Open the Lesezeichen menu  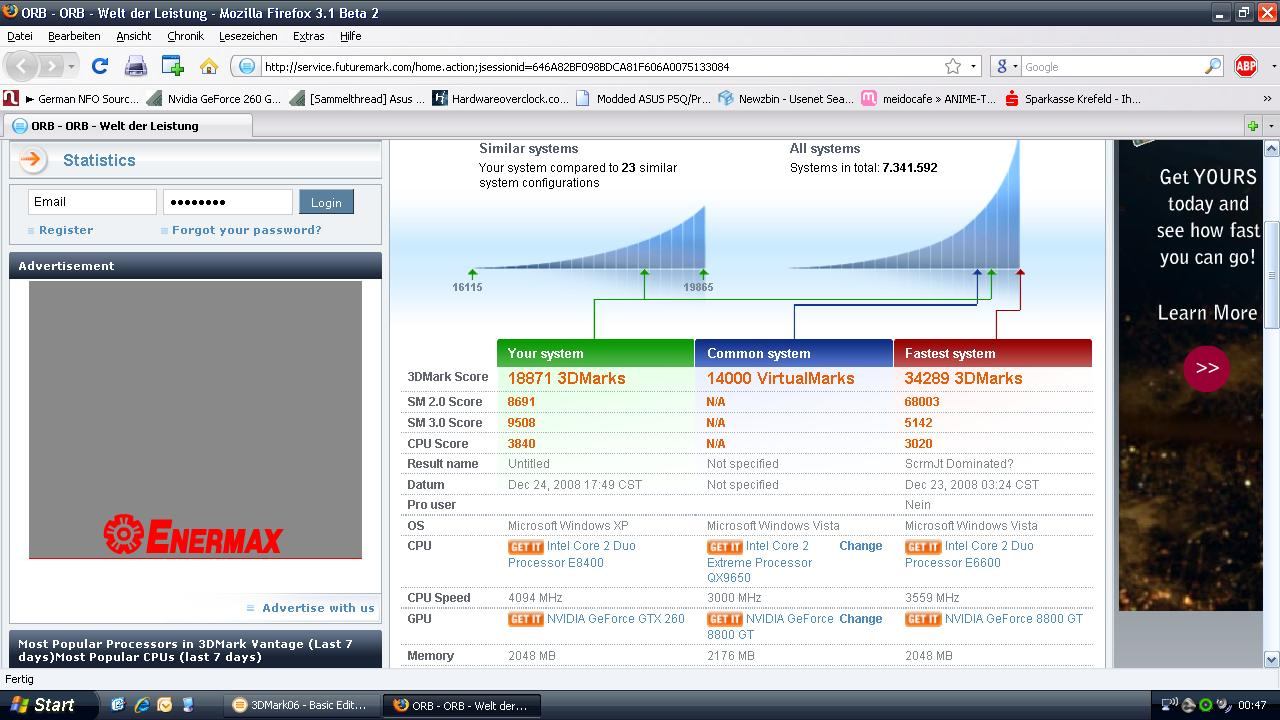coord(248,36)
